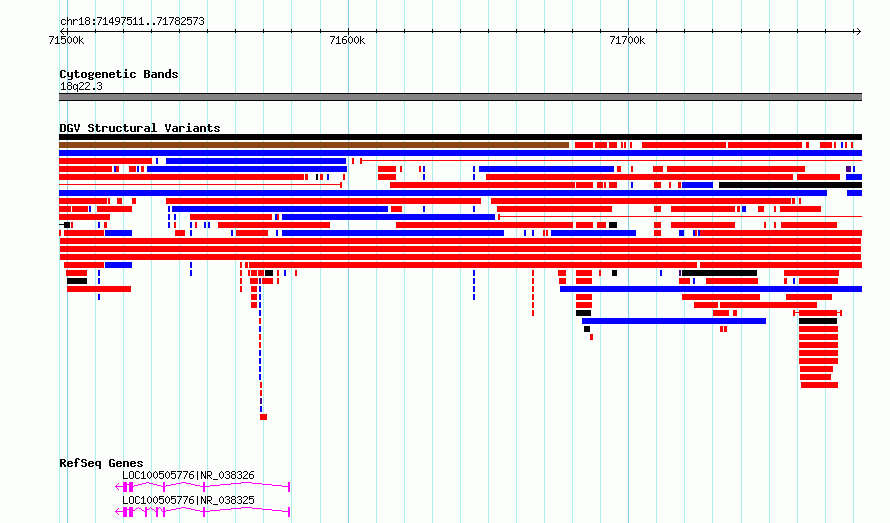
Task: Click the 71500k ruler label
Action: pos(66,40)
